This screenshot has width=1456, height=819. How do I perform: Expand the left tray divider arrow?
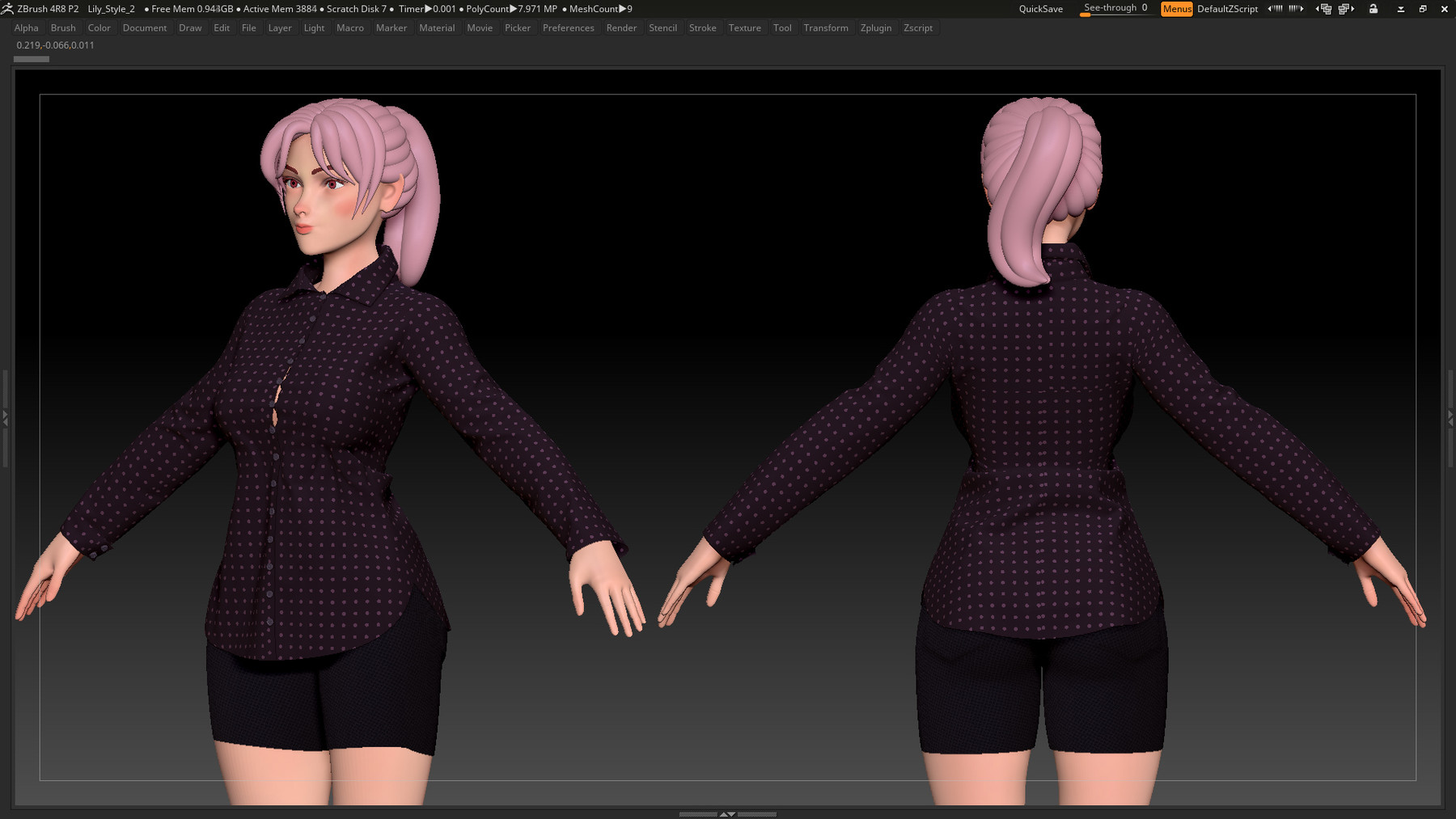coord(5,418)
